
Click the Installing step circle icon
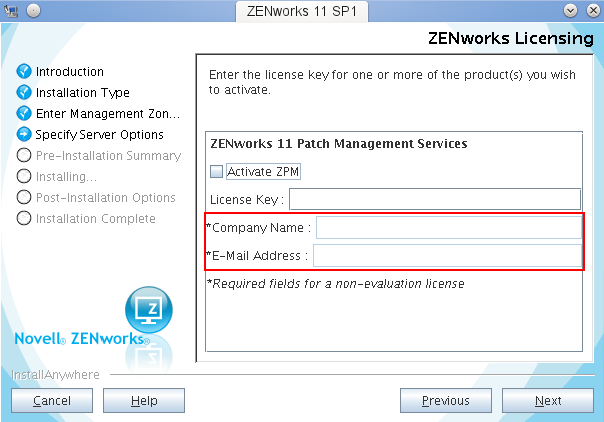click(25, 177)
